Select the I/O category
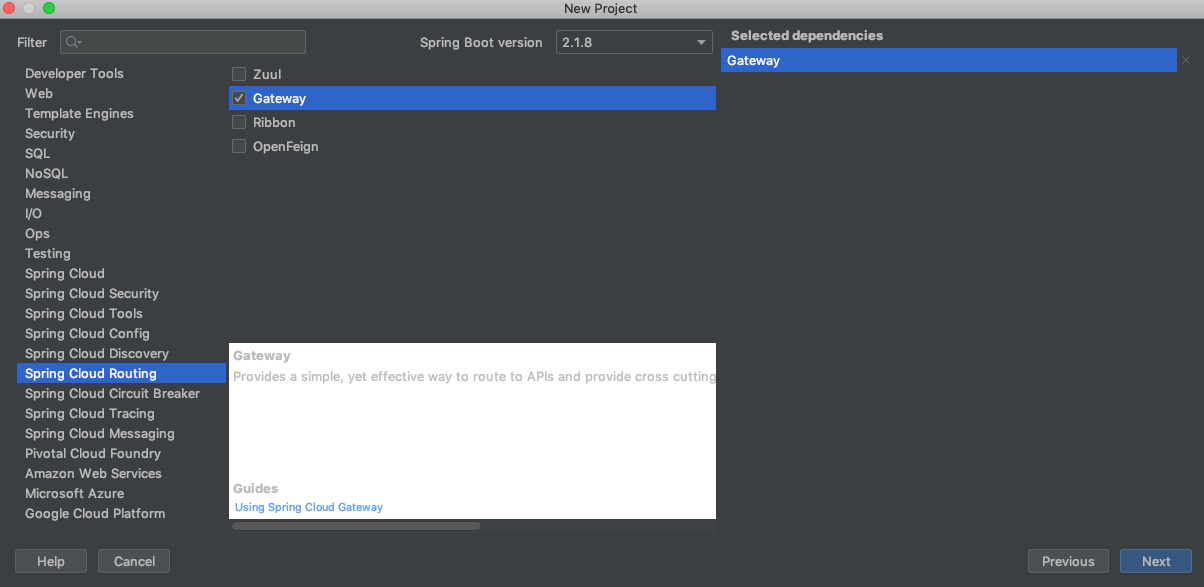This screenshot has width=1204, height=587. 33,213
